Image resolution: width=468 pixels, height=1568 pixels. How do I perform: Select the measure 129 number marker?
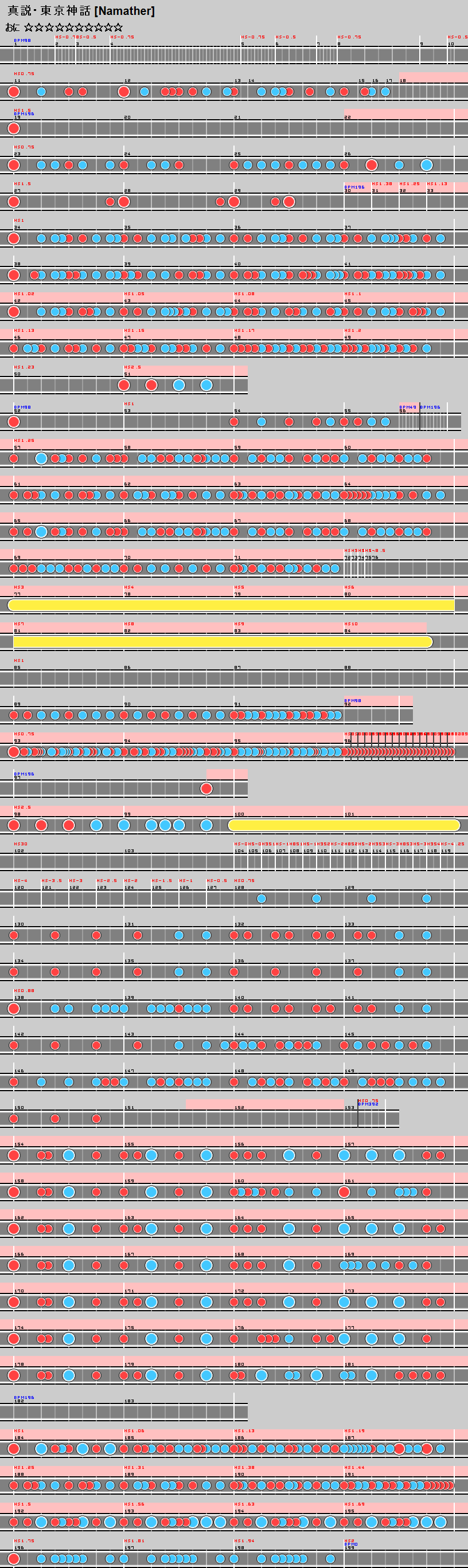click(x=349, y=888)
